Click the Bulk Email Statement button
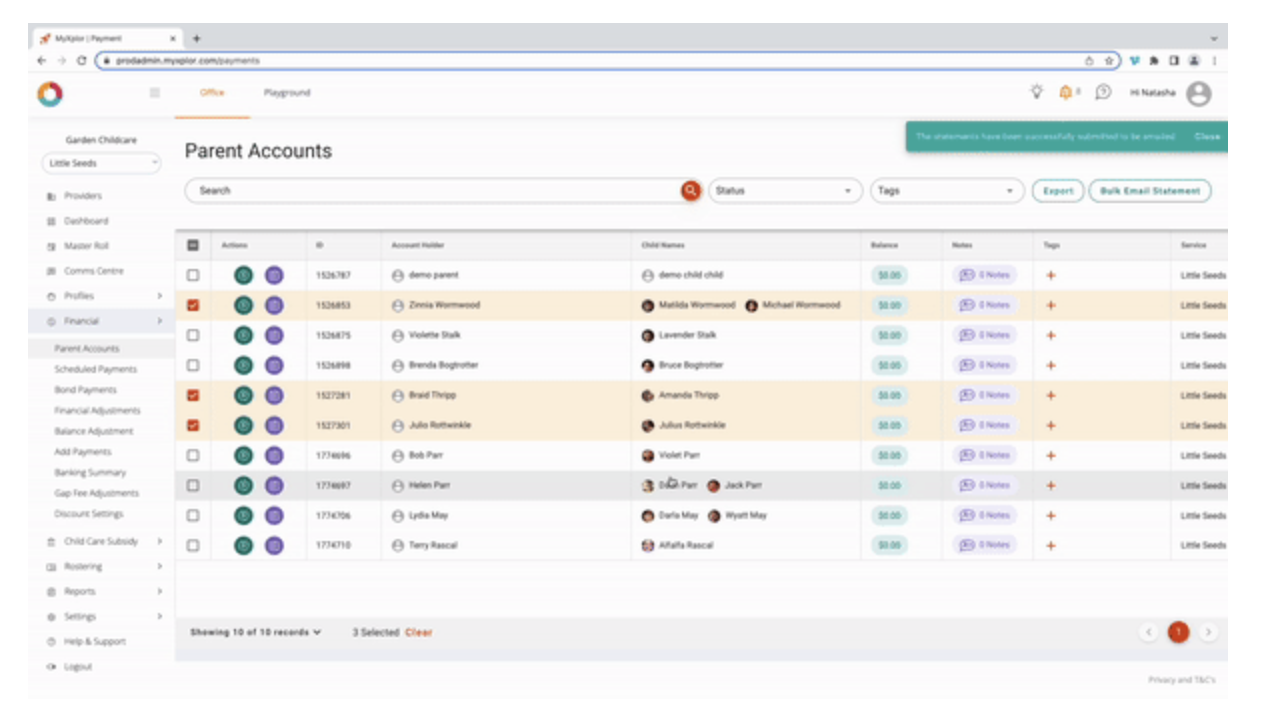Image resolution: width=1267 pixels, height=702 pixels. point(1150,190)
